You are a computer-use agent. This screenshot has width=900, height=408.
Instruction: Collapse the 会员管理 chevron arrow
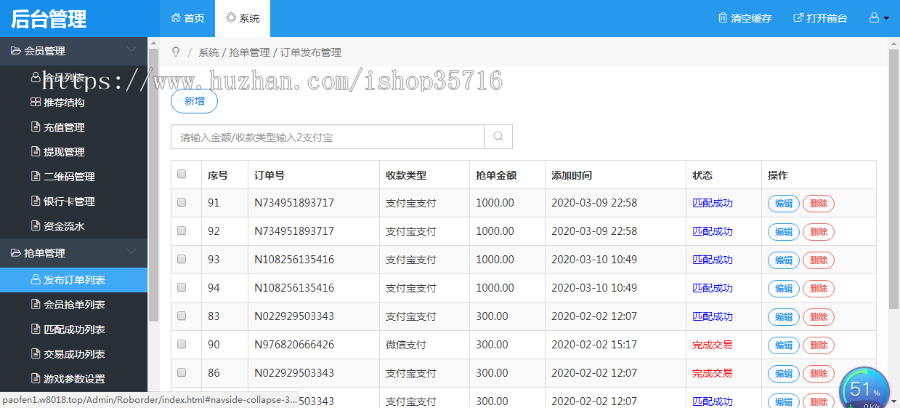tap(131, 50)
